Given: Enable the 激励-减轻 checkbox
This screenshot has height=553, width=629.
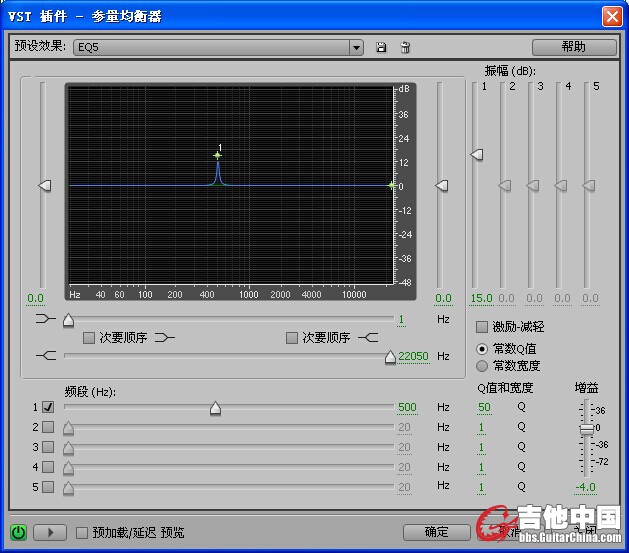Looking at the screenshot, I should [482, 327].
